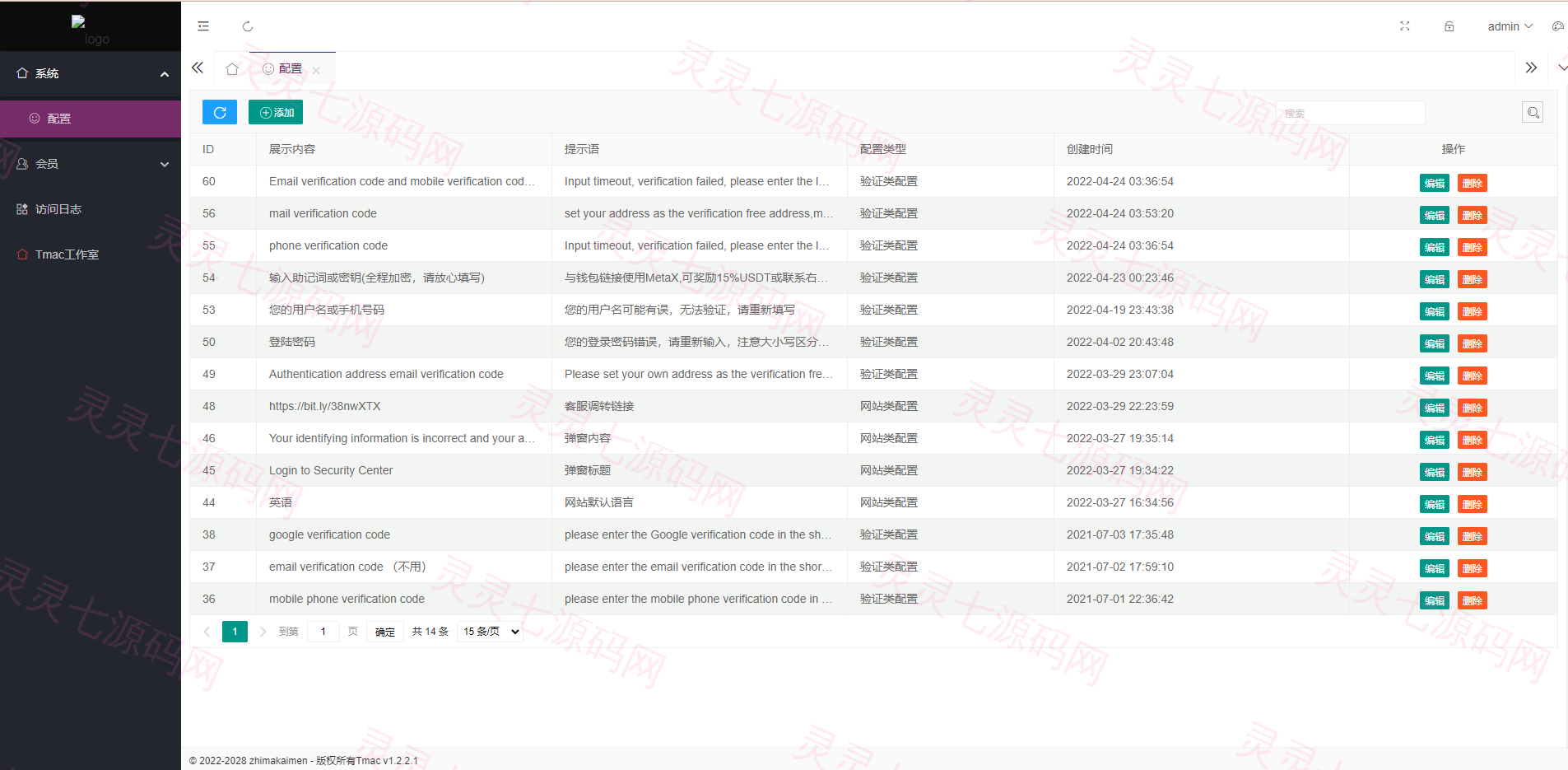Click the logo image in sidebar
Image resolution: width=1568 pixels, height=770 pixels.
coord(91,30)
